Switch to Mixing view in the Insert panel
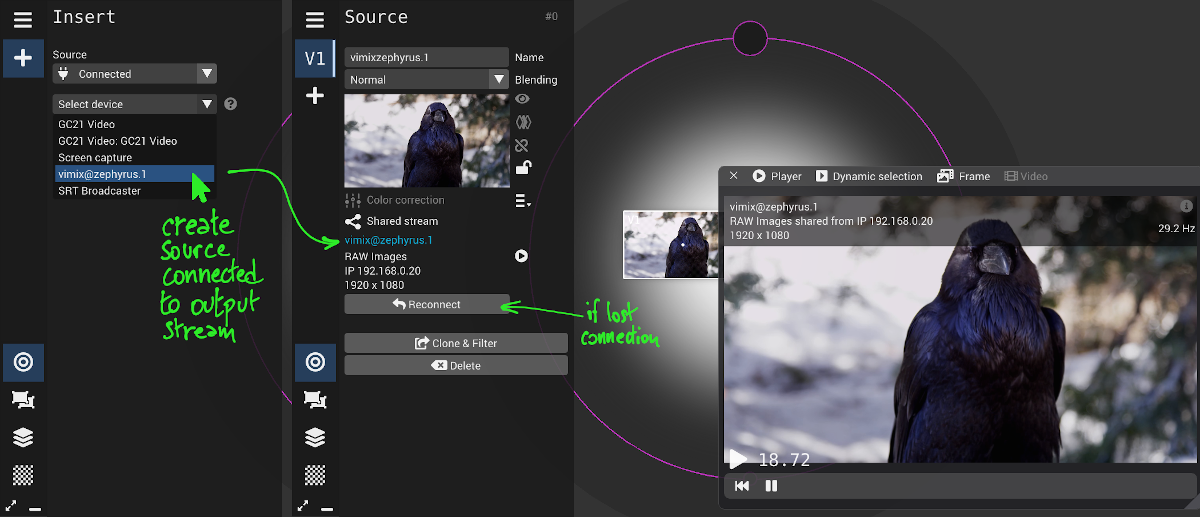Viewport: 1200px width, 517px height. [x=23, y=362]
